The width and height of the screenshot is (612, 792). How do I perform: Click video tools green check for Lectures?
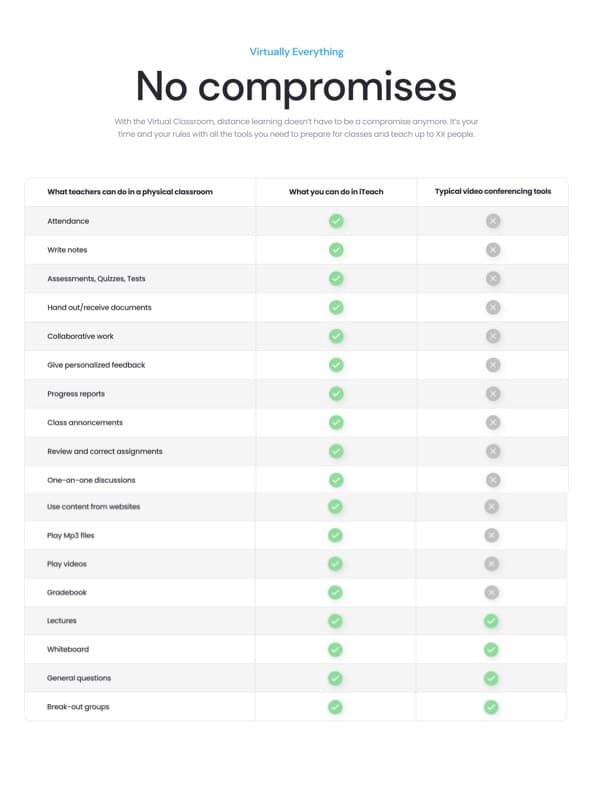click(x=491, y=621)
